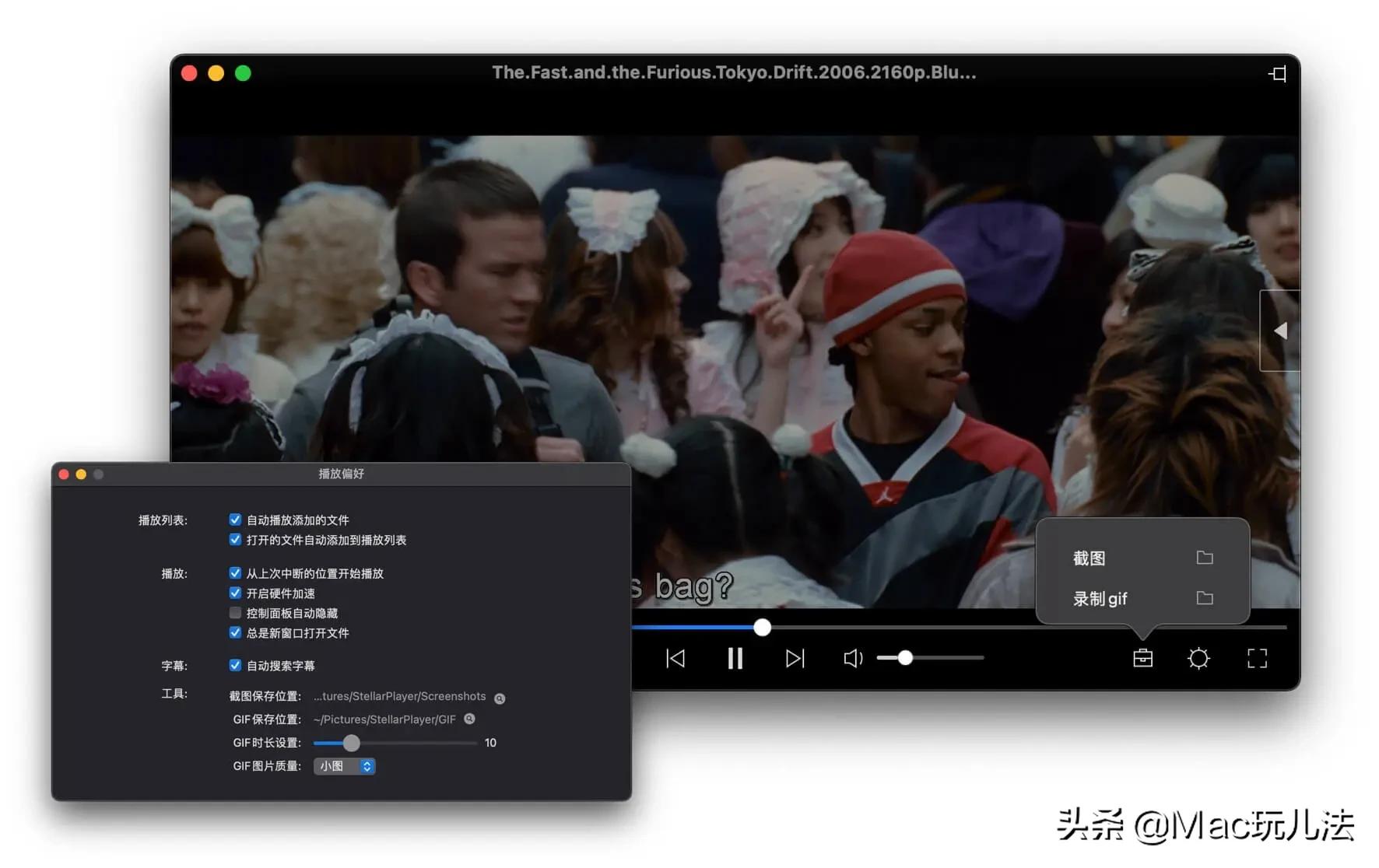Image resolution: width=1379 pixels, height=868 pixels.
Task: Mute the volume speaker icon
Action: pos(852,658)
